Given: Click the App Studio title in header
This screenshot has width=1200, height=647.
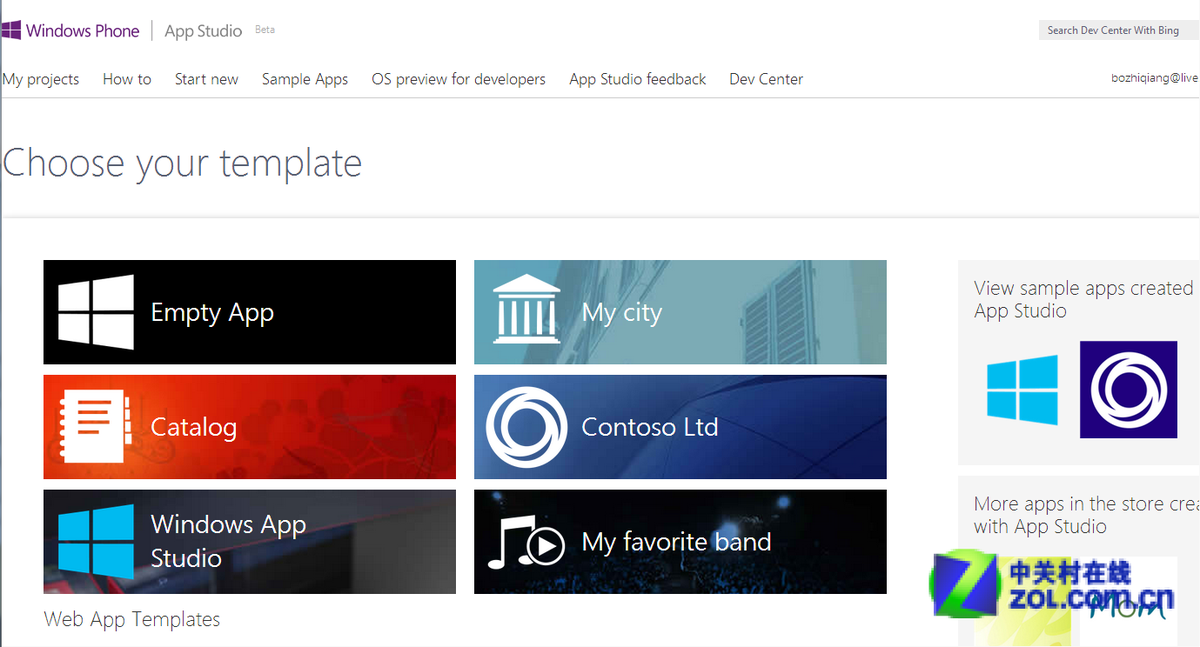Looking at the screenshot, I should coord(203,31).
